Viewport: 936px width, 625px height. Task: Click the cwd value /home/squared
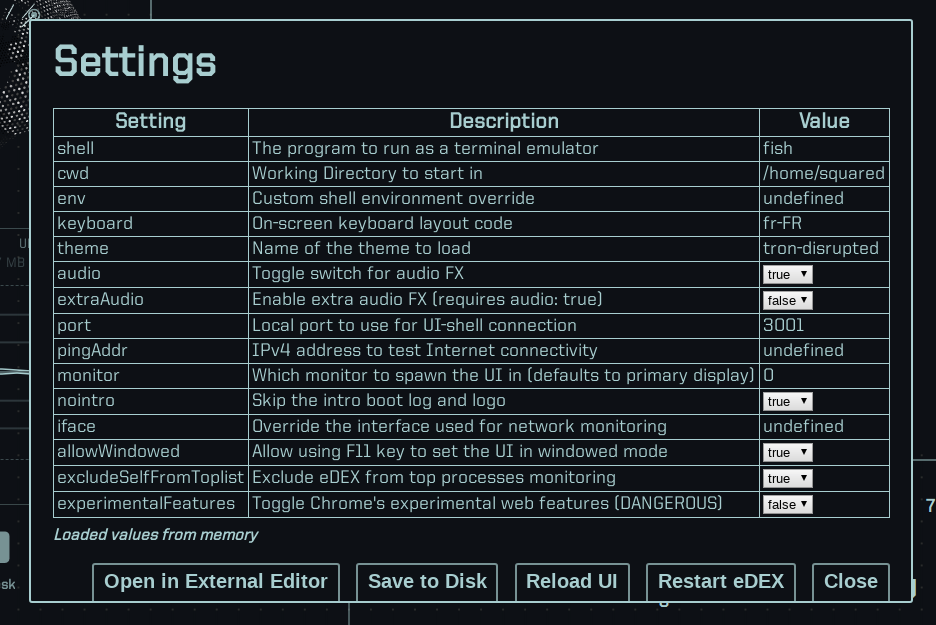click(x=824, y=173)
